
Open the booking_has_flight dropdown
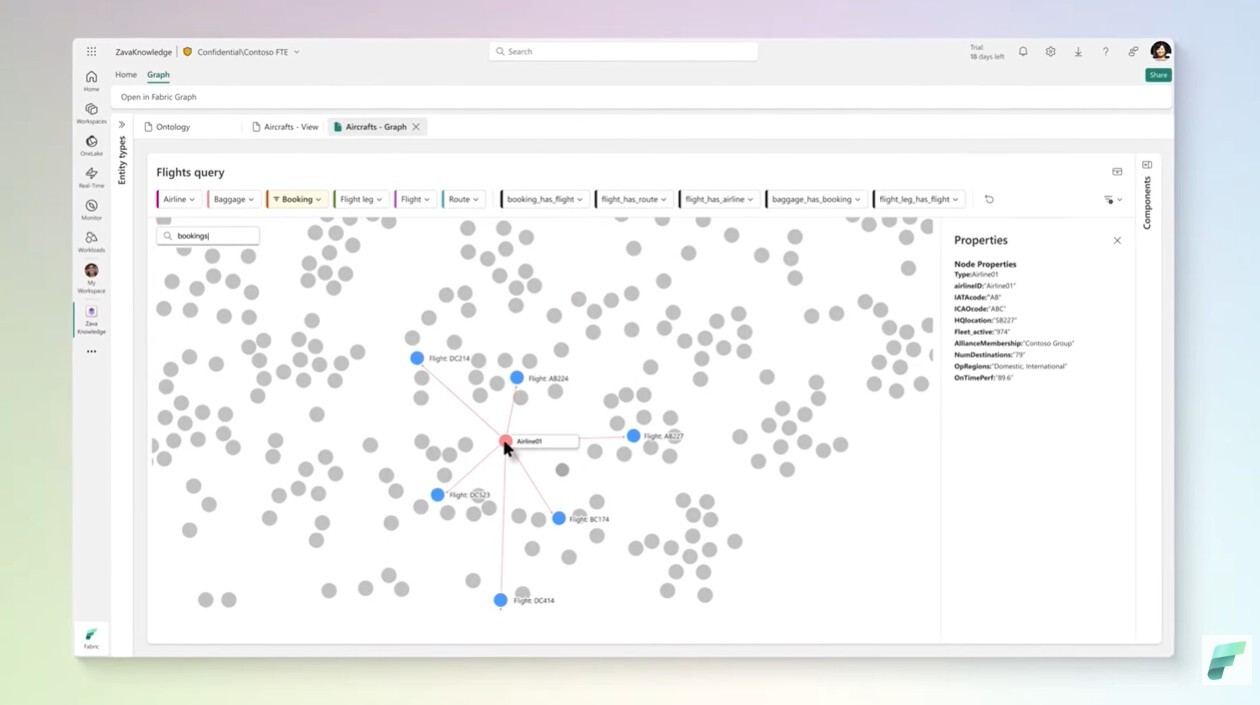click(544, 199)
